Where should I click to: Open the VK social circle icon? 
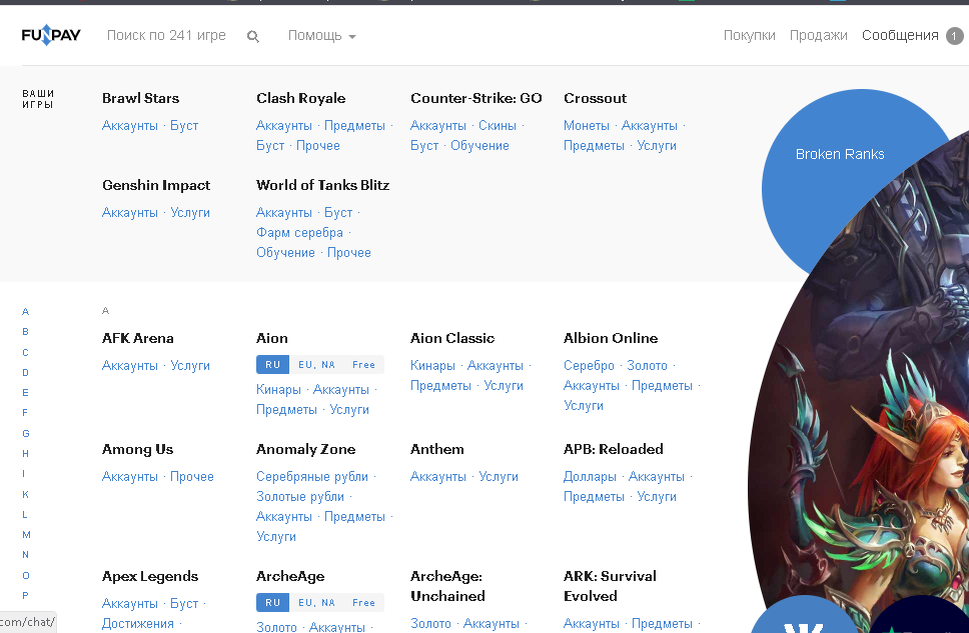(803, 623)
